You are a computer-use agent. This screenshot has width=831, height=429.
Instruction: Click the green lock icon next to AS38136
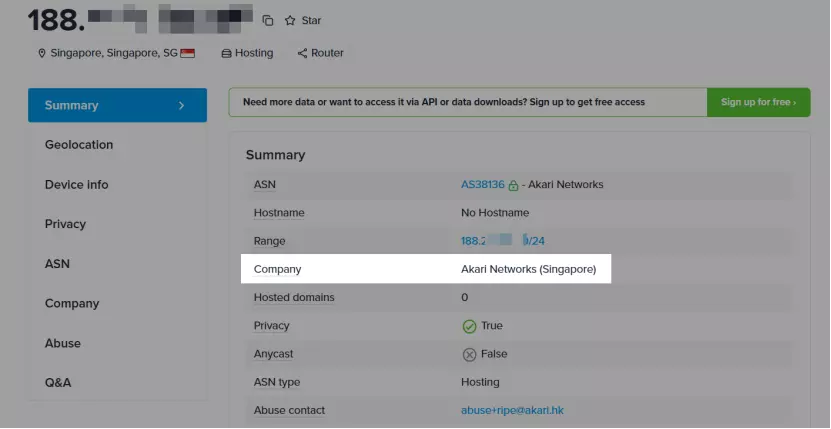pos(513,185)
